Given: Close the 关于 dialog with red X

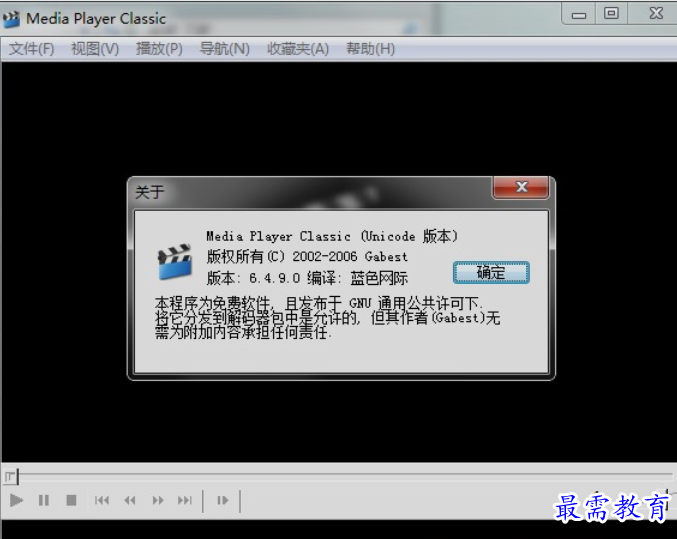Looking at the screenshot, I should point(521,187).
